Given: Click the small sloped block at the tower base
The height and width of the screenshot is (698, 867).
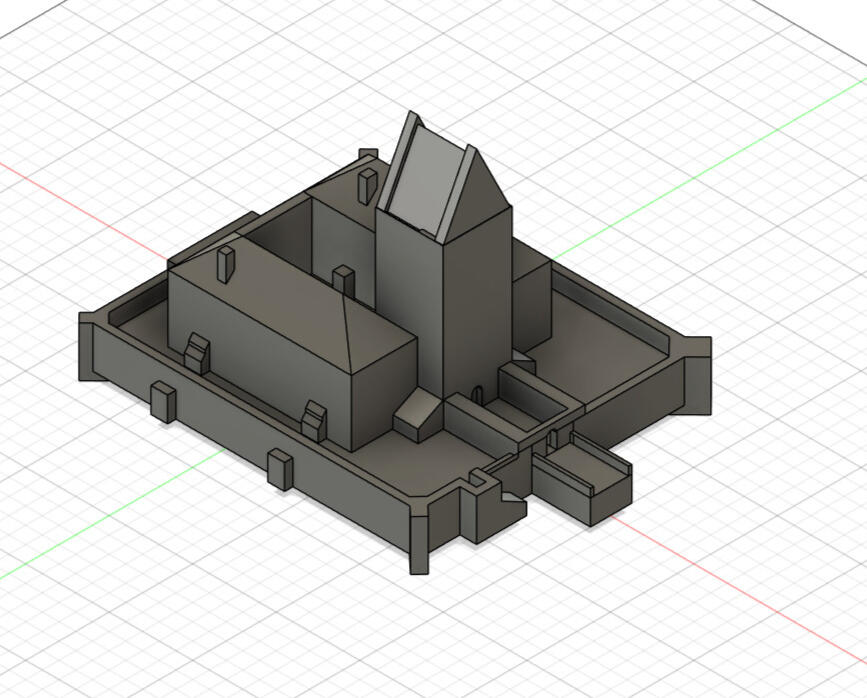Looking at the screenshot, I should click(417, 414).
